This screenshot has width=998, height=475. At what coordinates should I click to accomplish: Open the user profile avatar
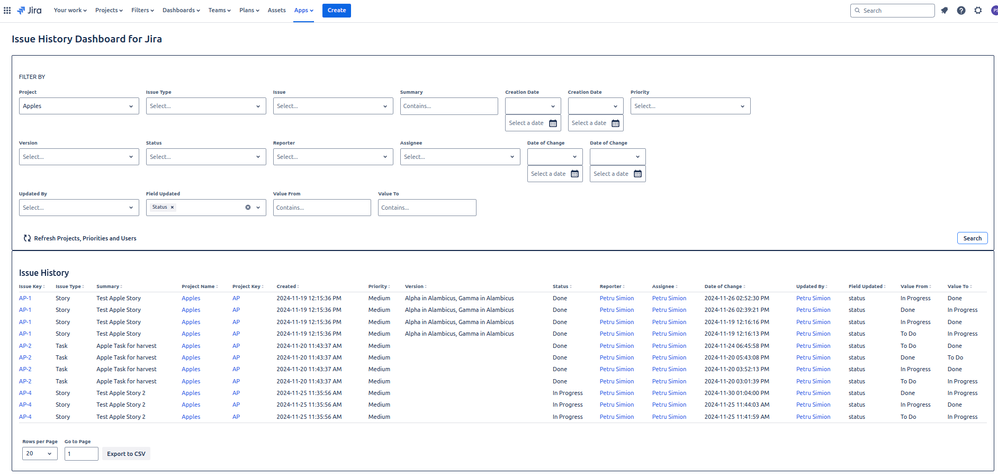pyautogui.click(x=994, y=10)
